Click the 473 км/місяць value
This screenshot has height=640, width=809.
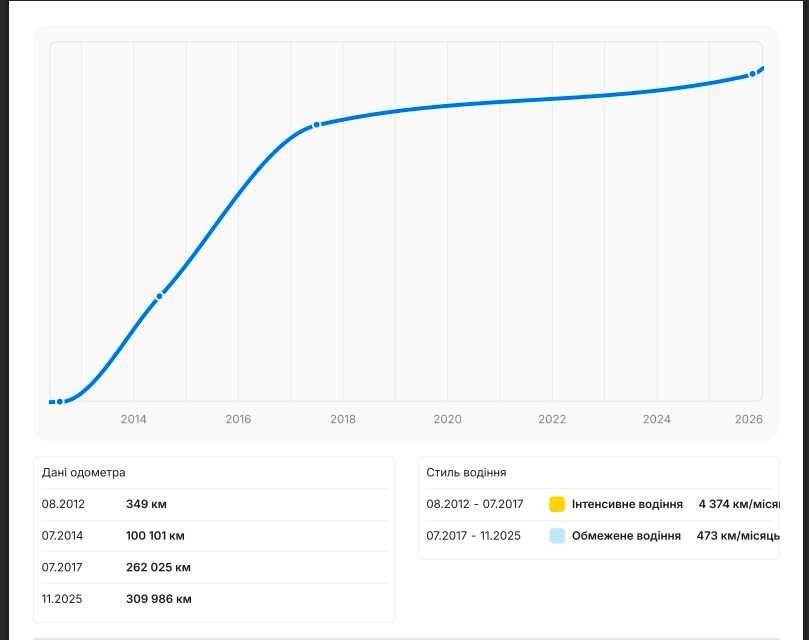[x=738, y=536]
